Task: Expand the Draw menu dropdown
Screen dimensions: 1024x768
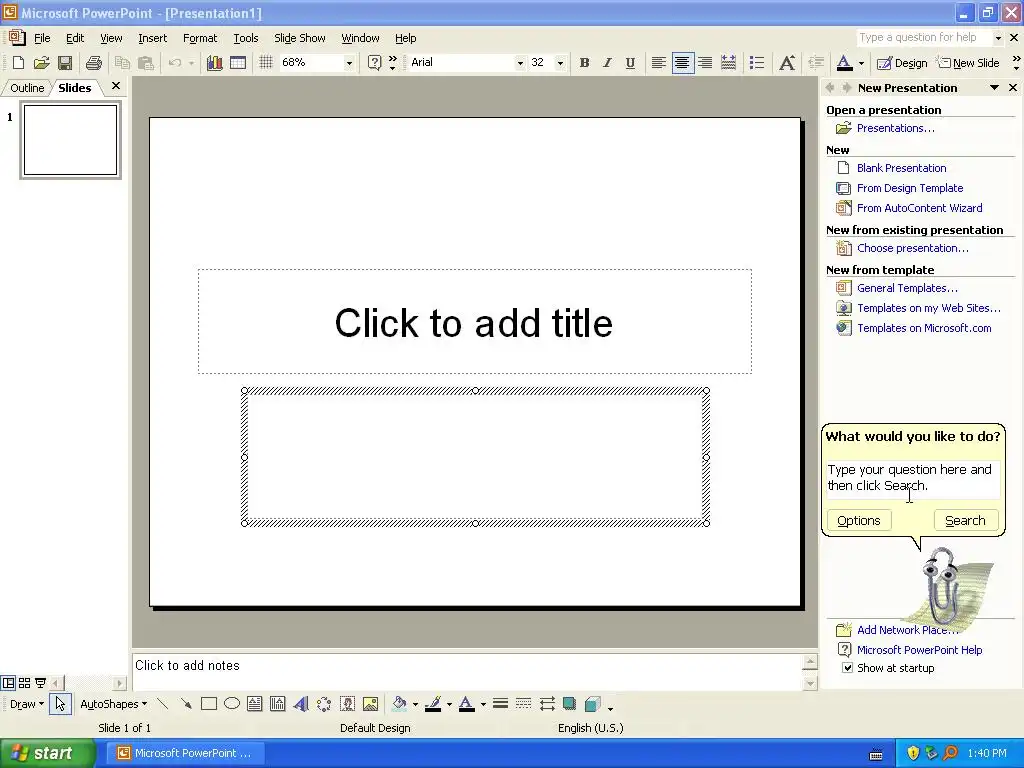Action: tap(27, 704)
